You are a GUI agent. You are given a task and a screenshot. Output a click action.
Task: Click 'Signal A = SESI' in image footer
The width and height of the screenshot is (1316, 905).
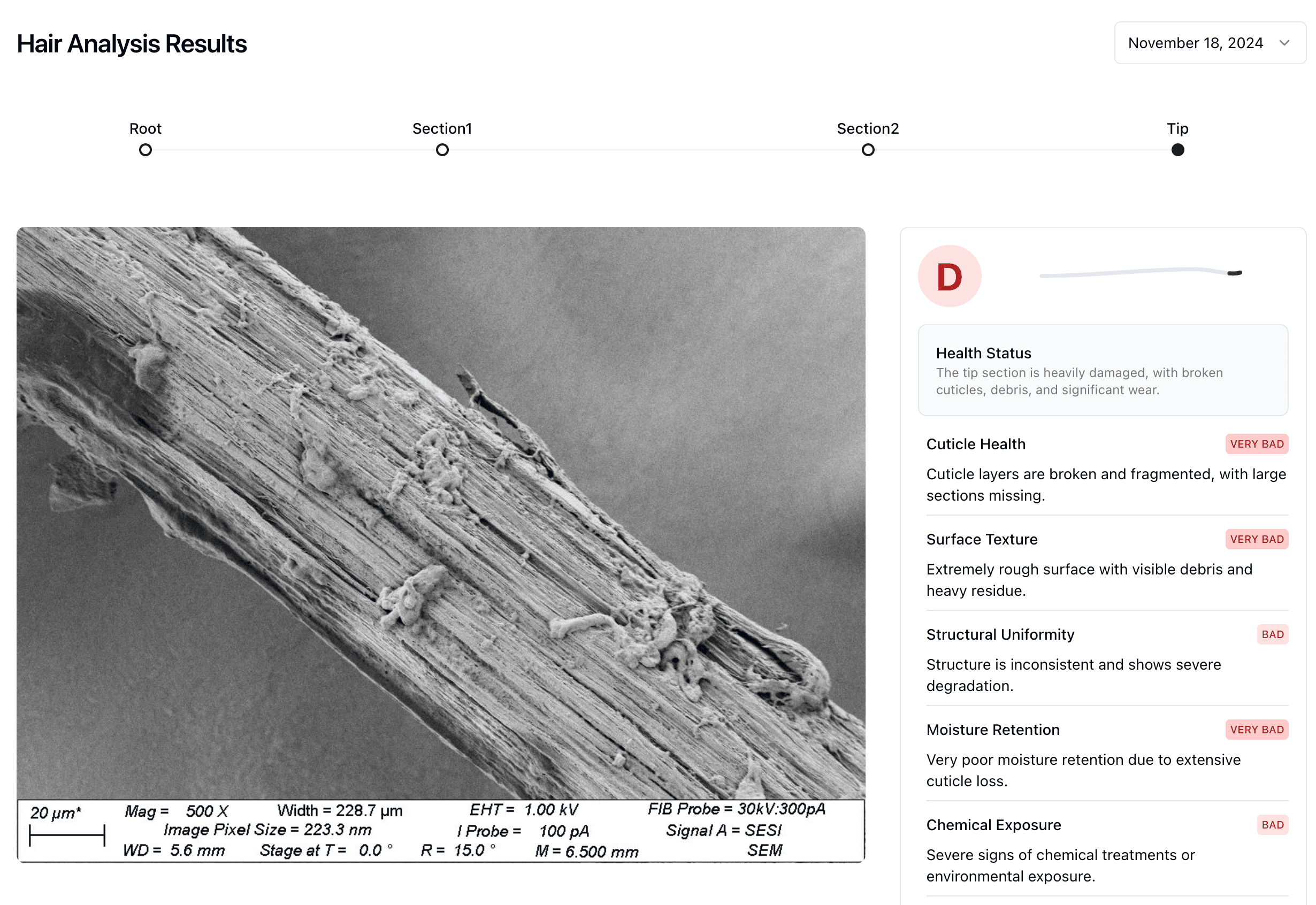(723, 831)
